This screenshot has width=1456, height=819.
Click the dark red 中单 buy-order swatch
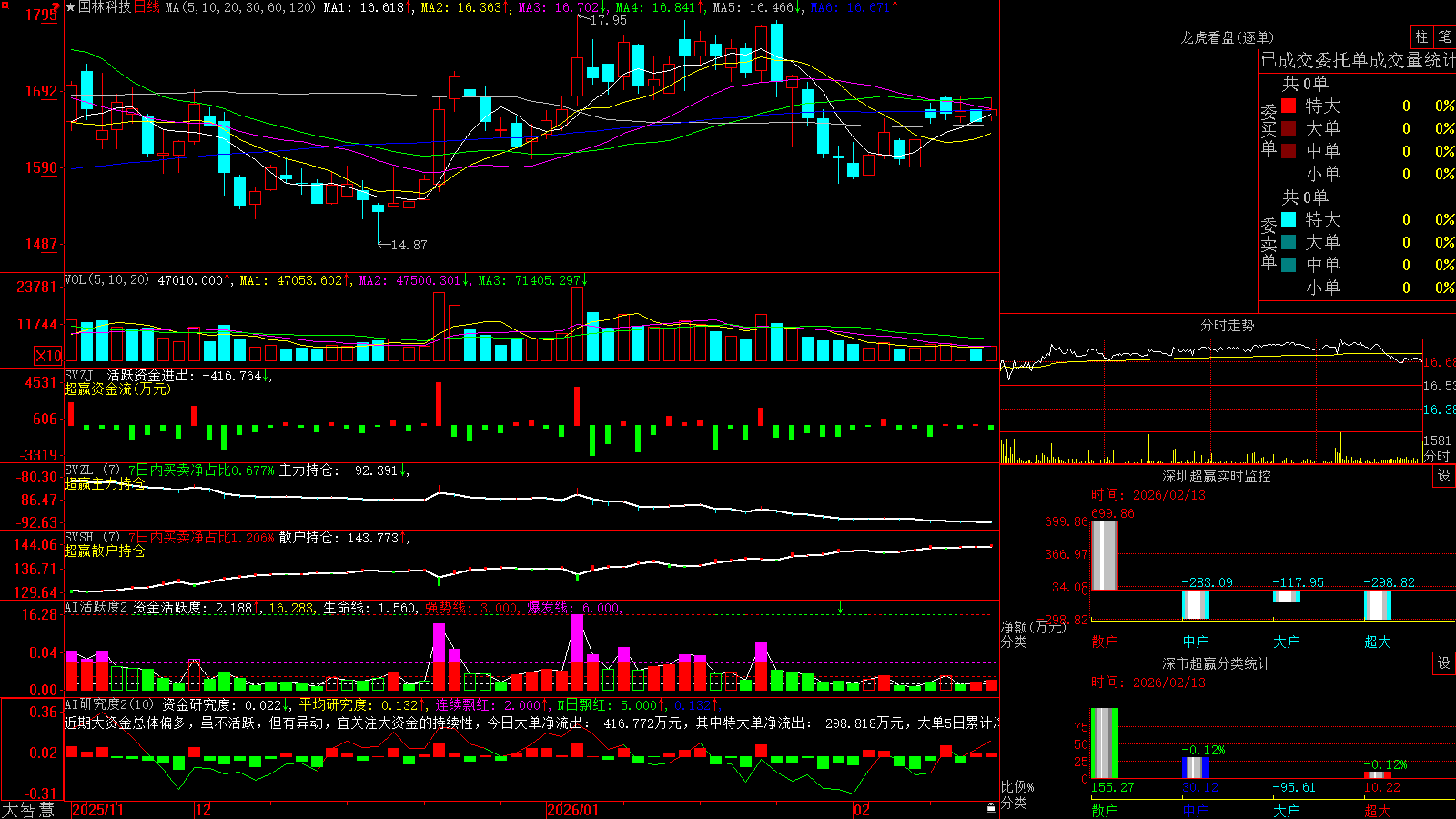[1289, 151]
